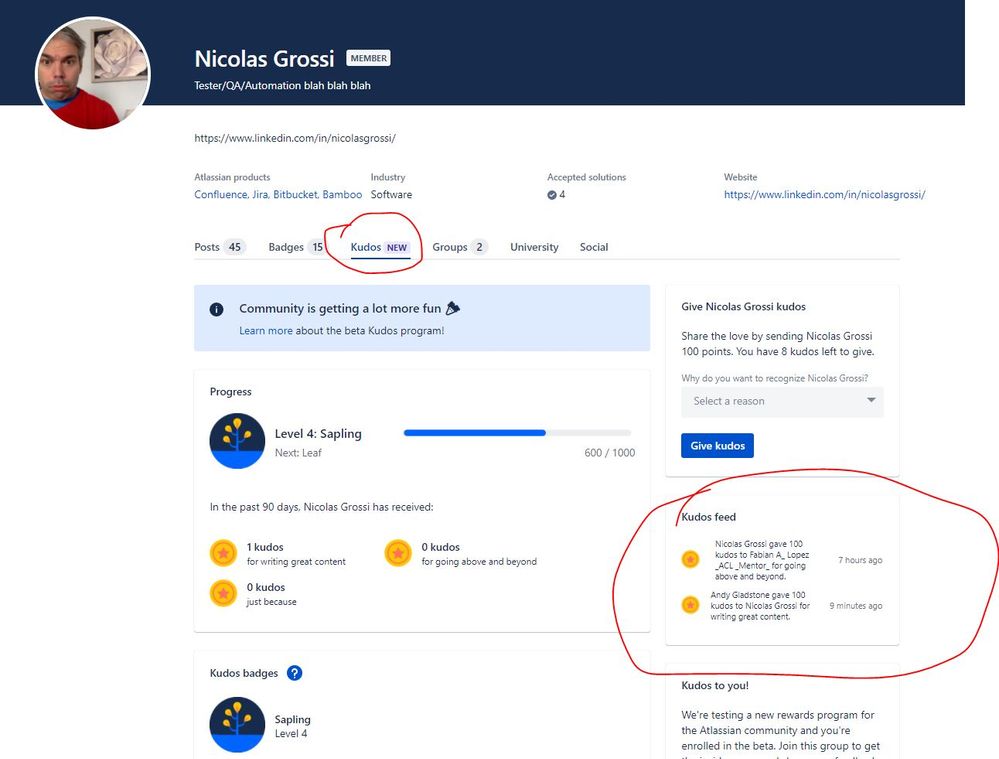Click the Kudos feed heading

708,517
